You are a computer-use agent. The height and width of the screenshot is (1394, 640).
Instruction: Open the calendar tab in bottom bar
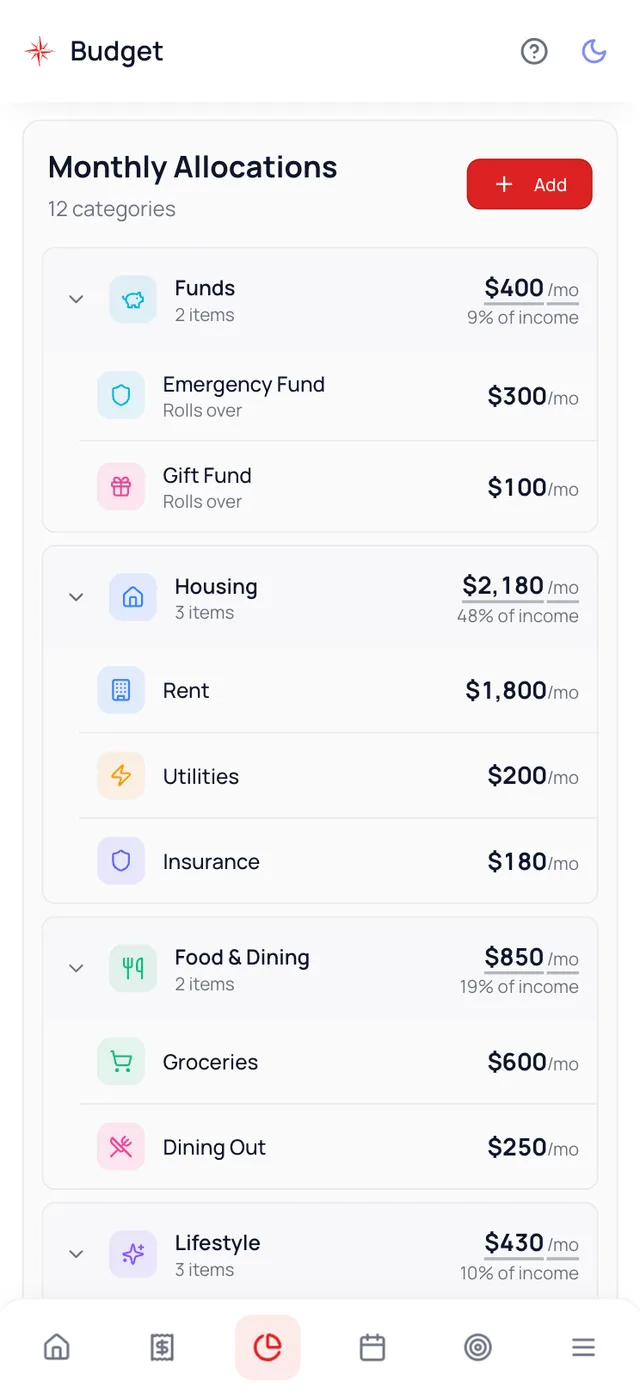[373, 1347]
